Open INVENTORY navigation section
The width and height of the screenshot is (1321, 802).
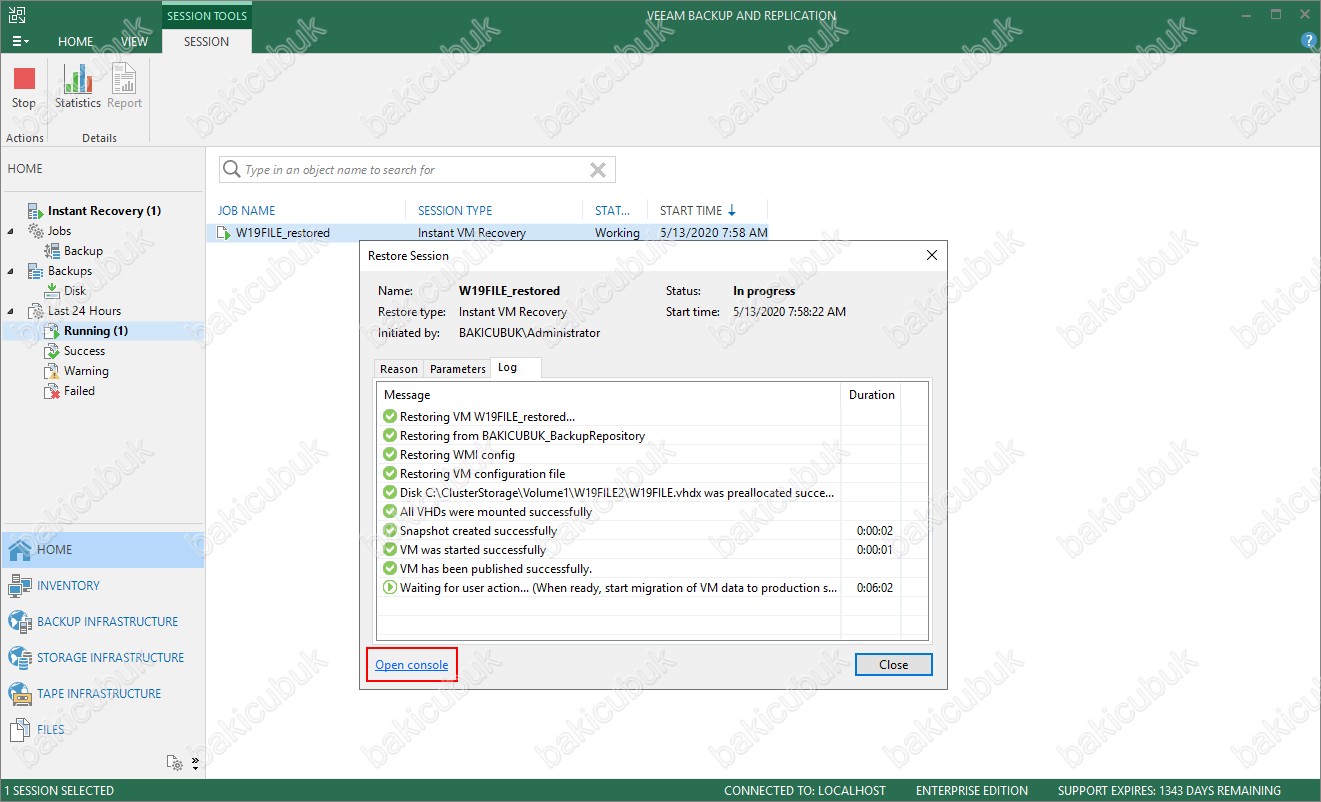pyautogui.click(x=102, y=586)
